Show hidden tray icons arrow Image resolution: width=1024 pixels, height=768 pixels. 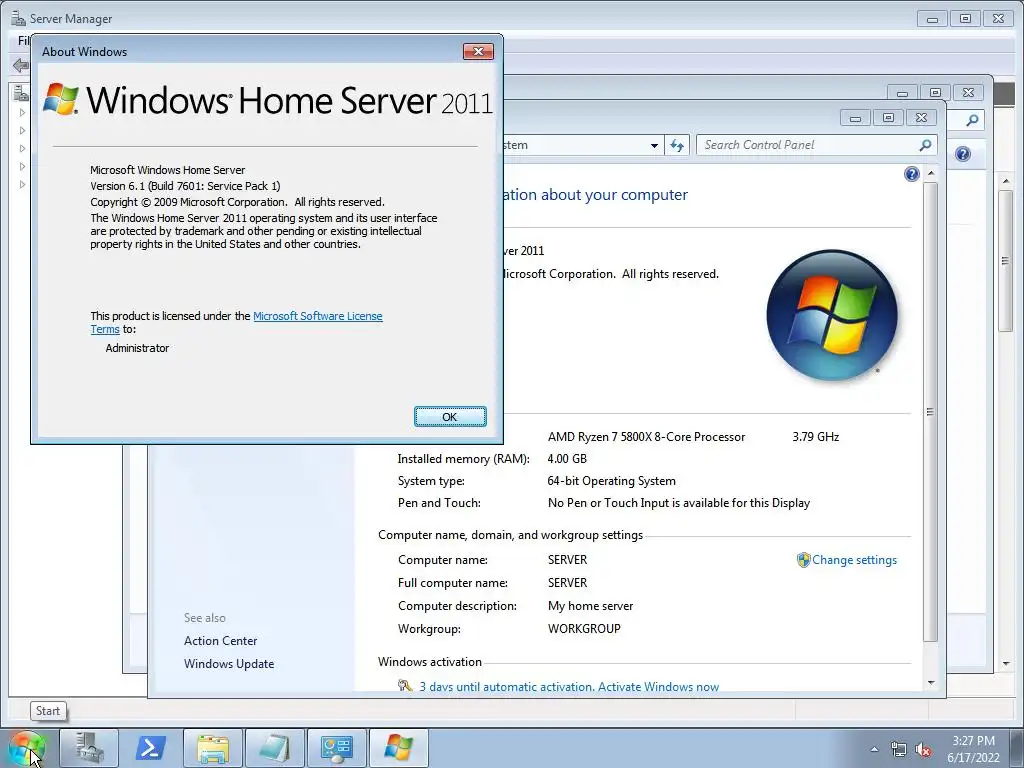(x=874, y=750)
